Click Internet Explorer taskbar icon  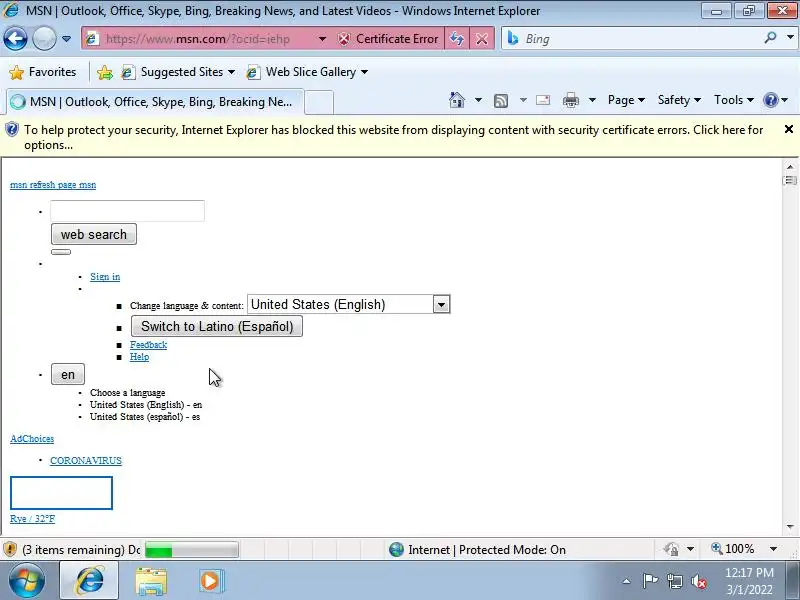coord(89,581)
